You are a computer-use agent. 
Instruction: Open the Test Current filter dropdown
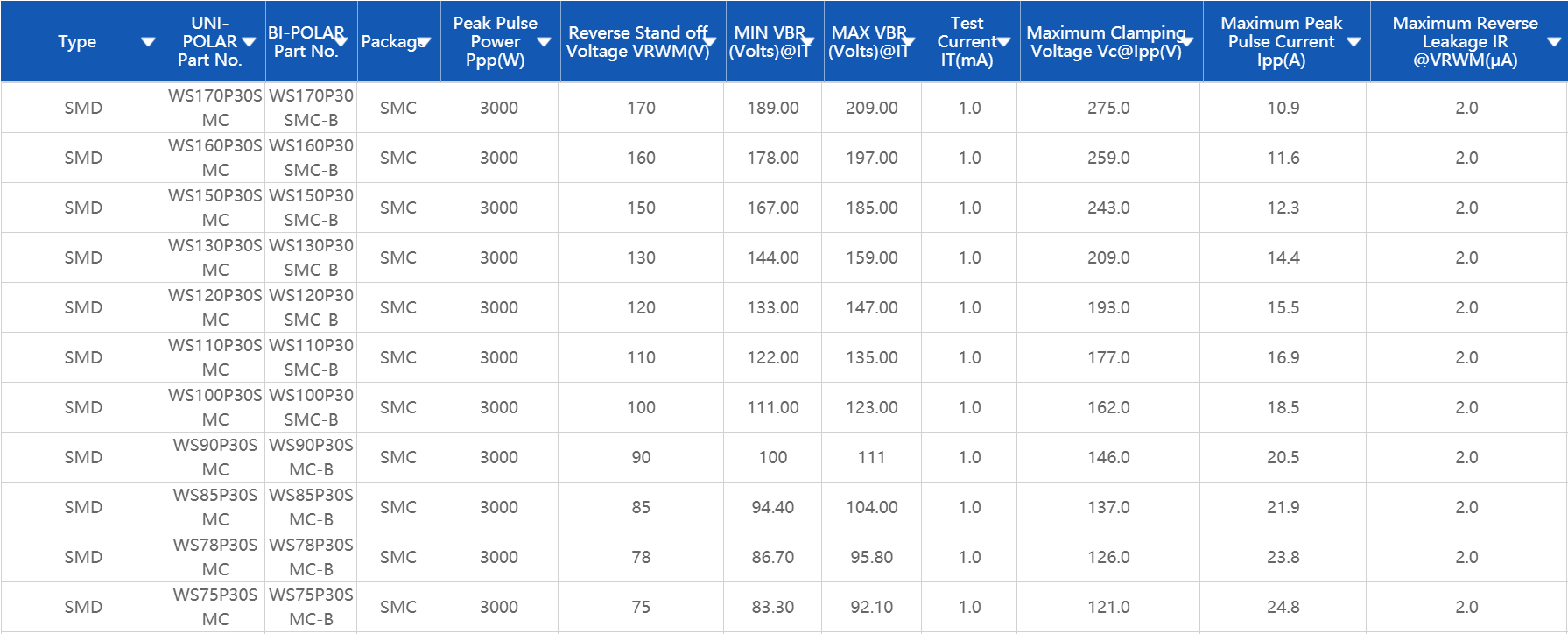[1004, 42]
